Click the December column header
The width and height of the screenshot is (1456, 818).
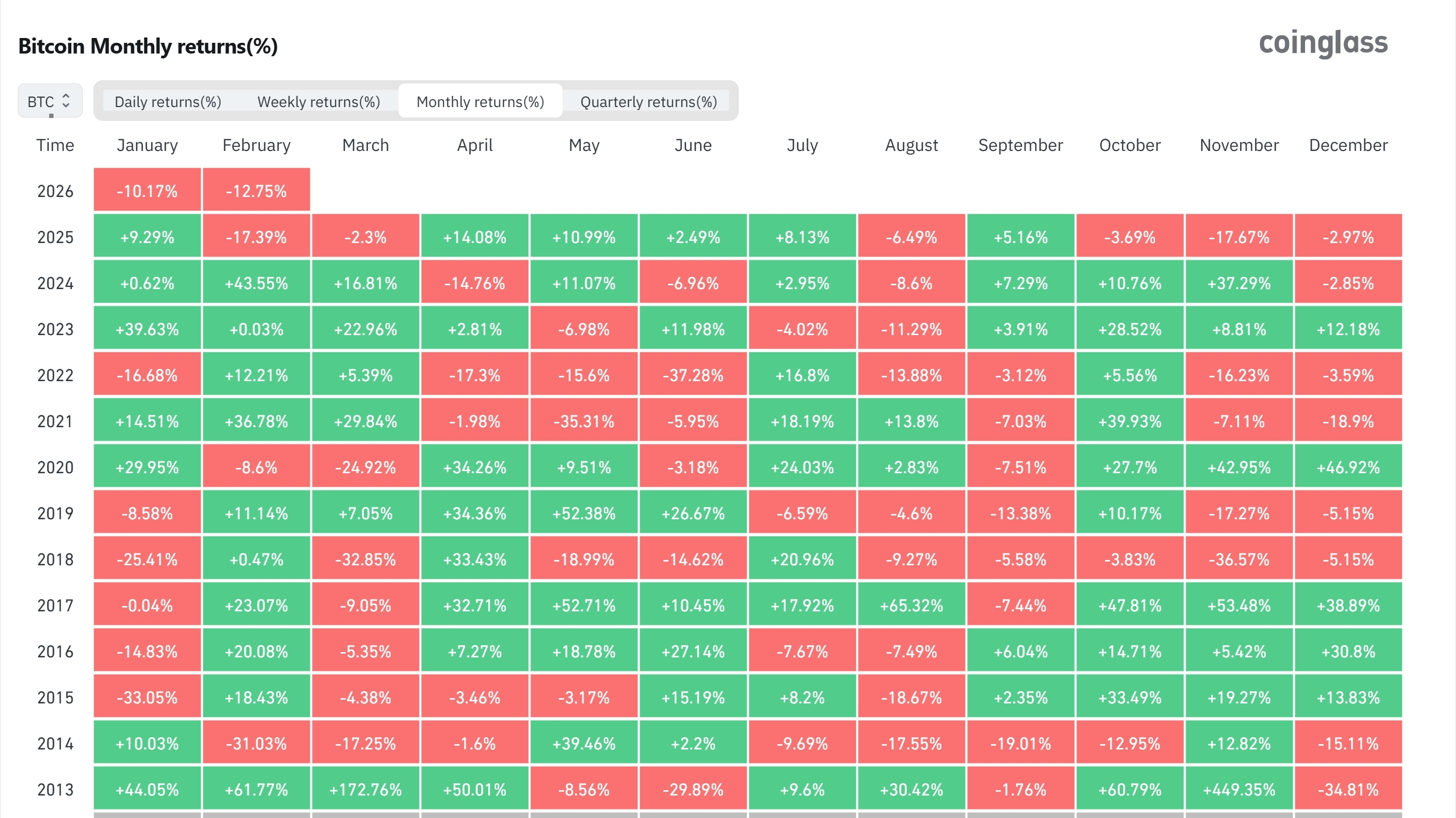coord(1348,145)
